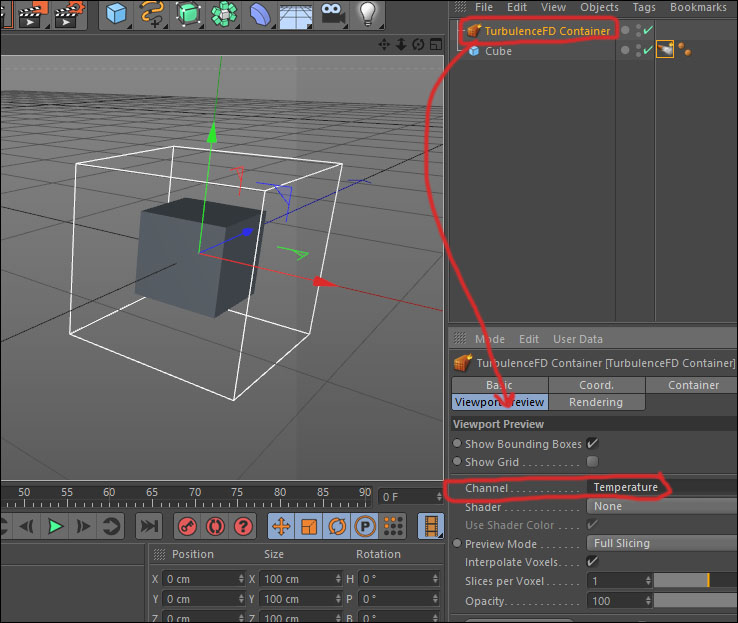Toggle Cube object enabled checkmark
The height and width of the screenshot is (623, 738).
click(649, 49)
